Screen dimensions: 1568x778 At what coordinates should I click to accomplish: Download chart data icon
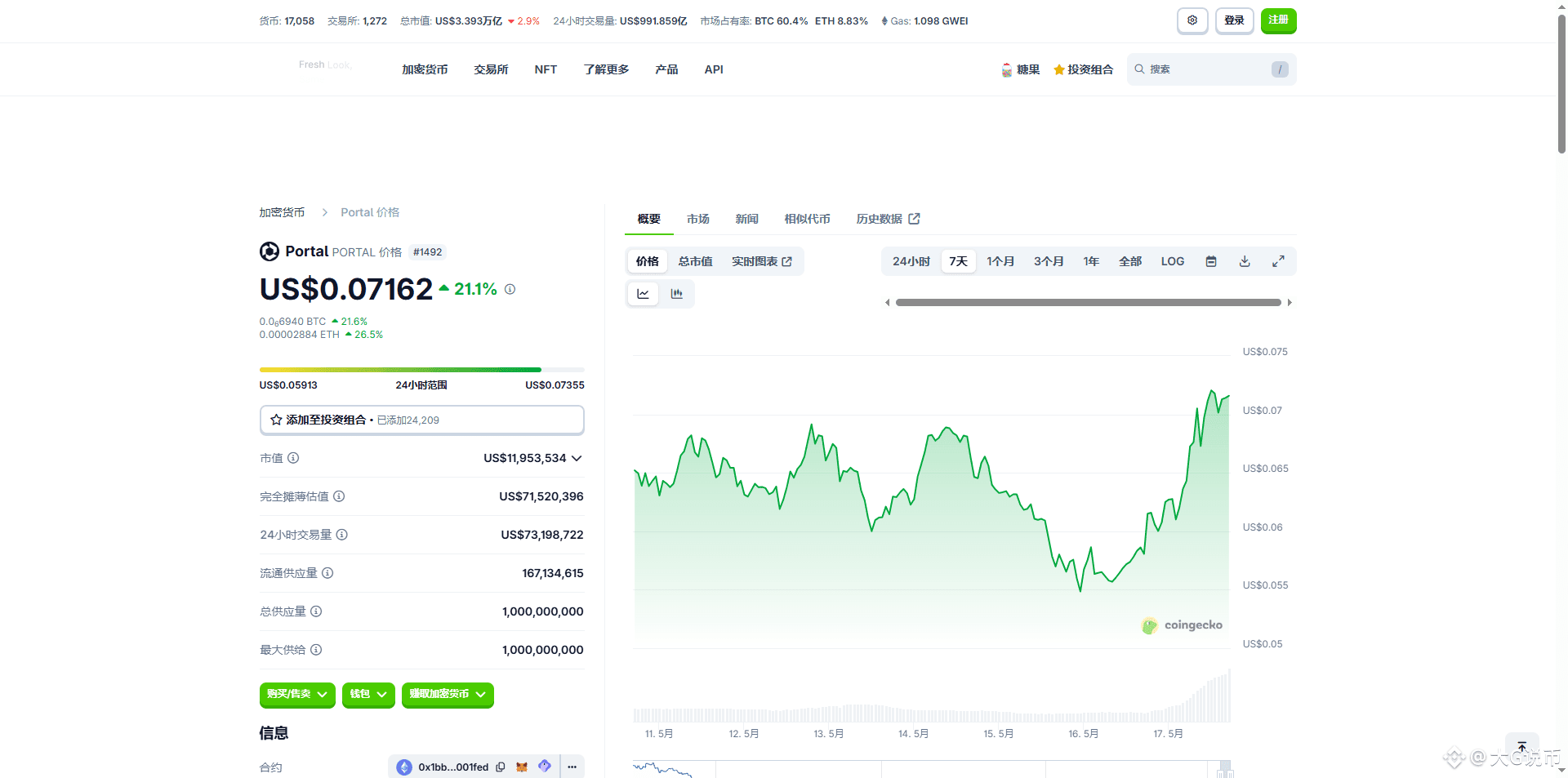pyautogui.click(x=1245, y=261)
